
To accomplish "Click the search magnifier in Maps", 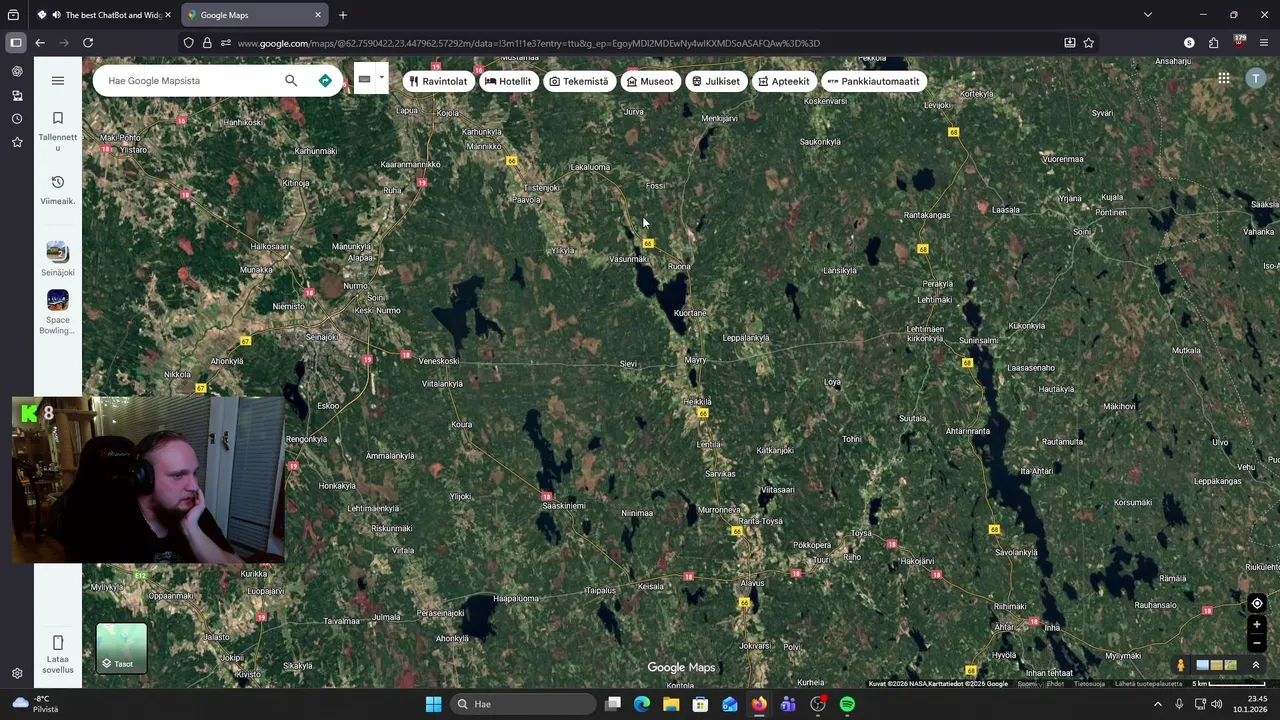I will 291,81.
